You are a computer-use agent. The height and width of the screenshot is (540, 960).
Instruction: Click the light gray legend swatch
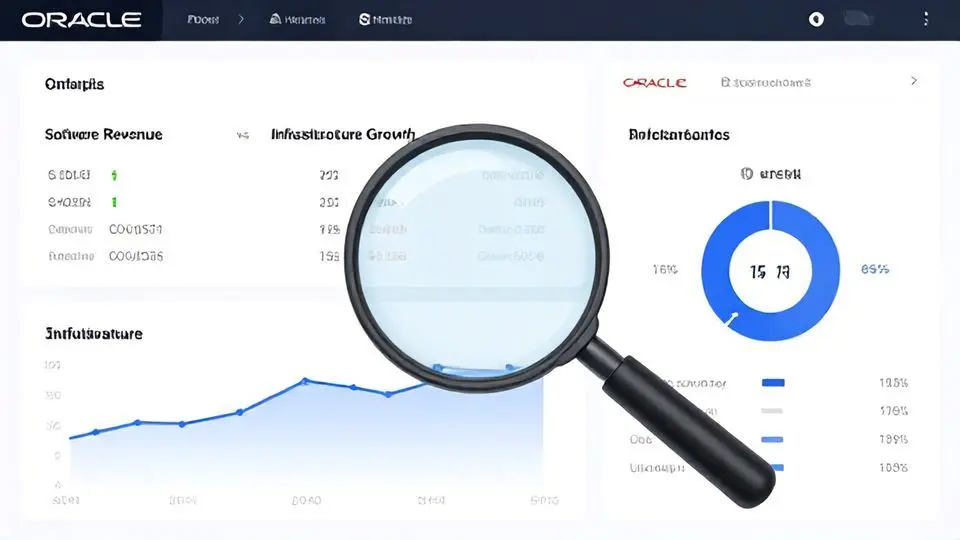[772, 410]
